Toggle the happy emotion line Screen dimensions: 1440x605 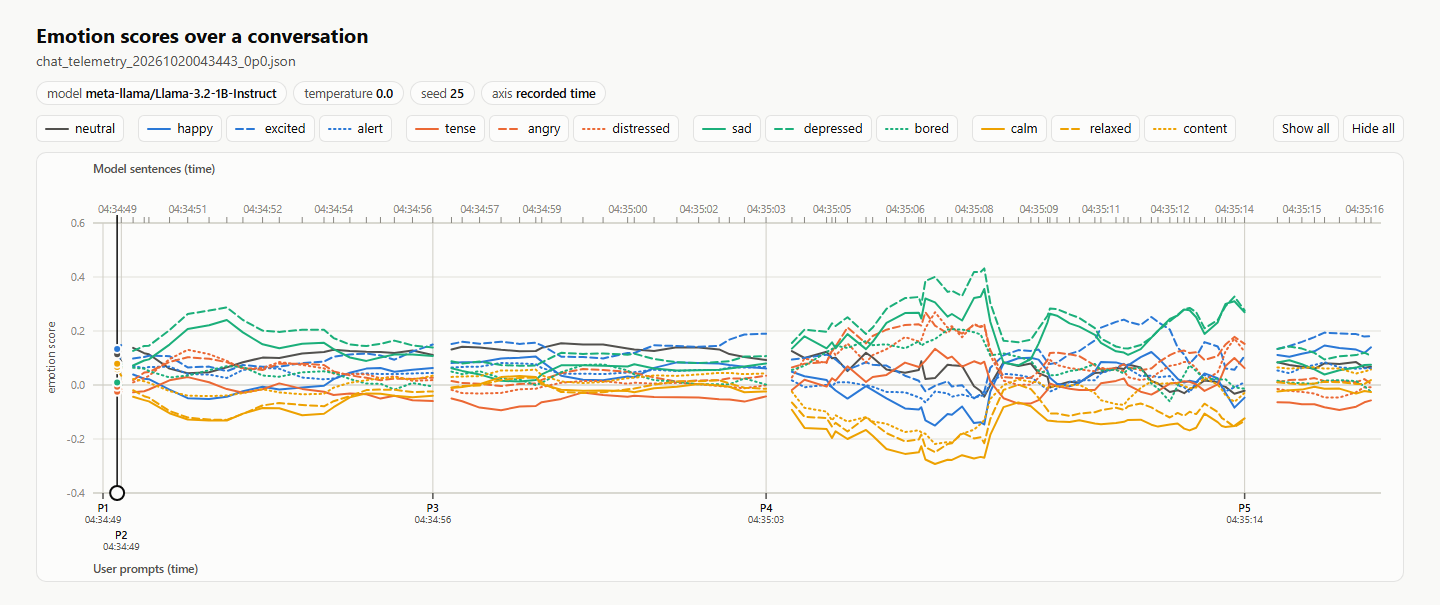click(181, 128)
